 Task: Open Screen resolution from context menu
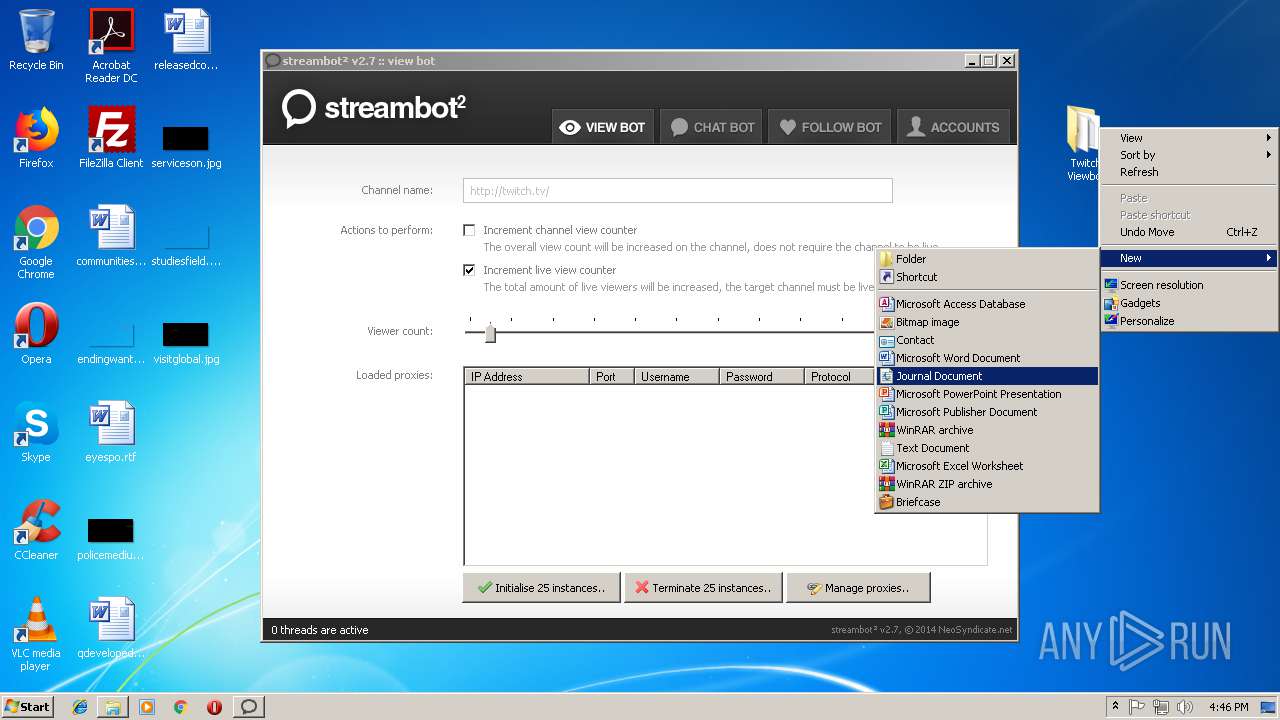tap(1189, 285)
